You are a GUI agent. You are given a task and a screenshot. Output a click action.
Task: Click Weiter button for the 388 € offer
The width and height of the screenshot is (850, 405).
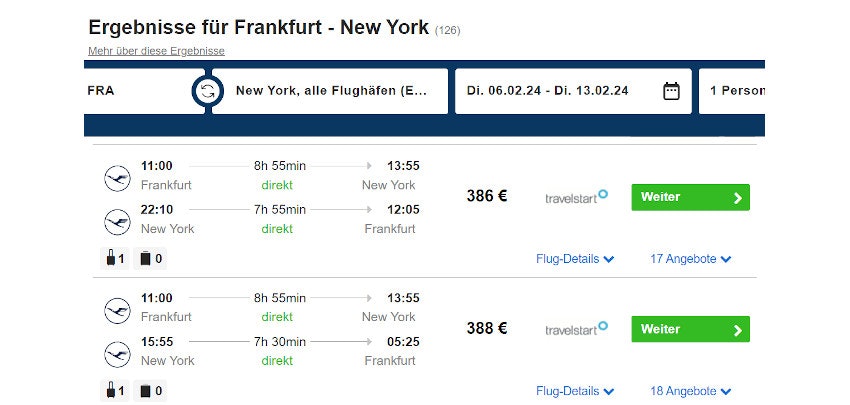tap(690, 329)
